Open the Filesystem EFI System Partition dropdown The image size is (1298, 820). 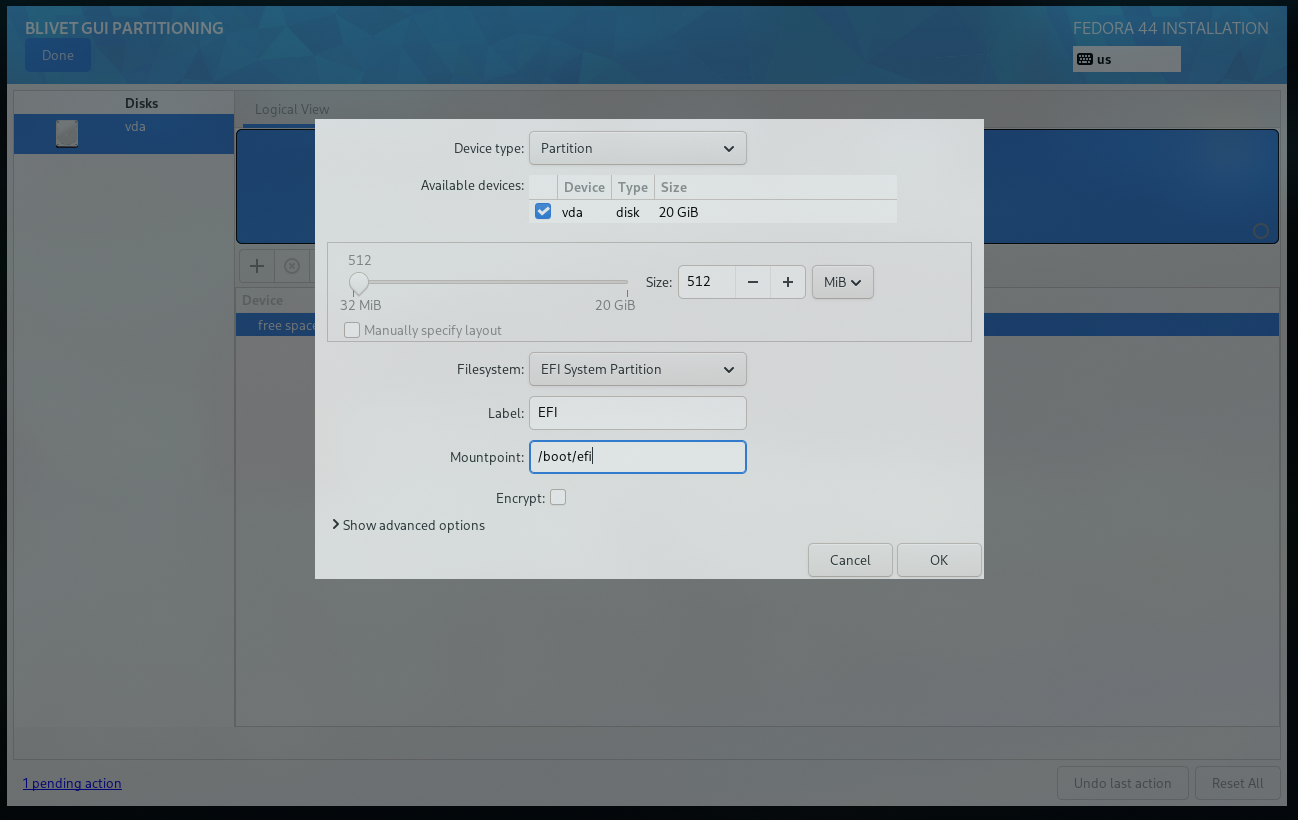(x=638, y=369)
